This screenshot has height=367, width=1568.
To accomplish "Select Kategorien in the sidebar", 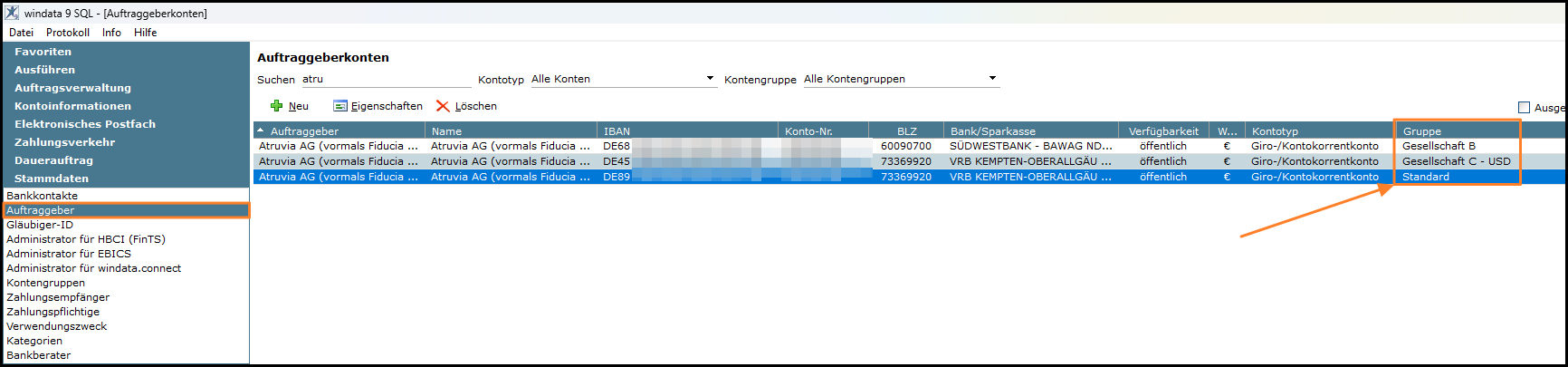I will [126, 341].
